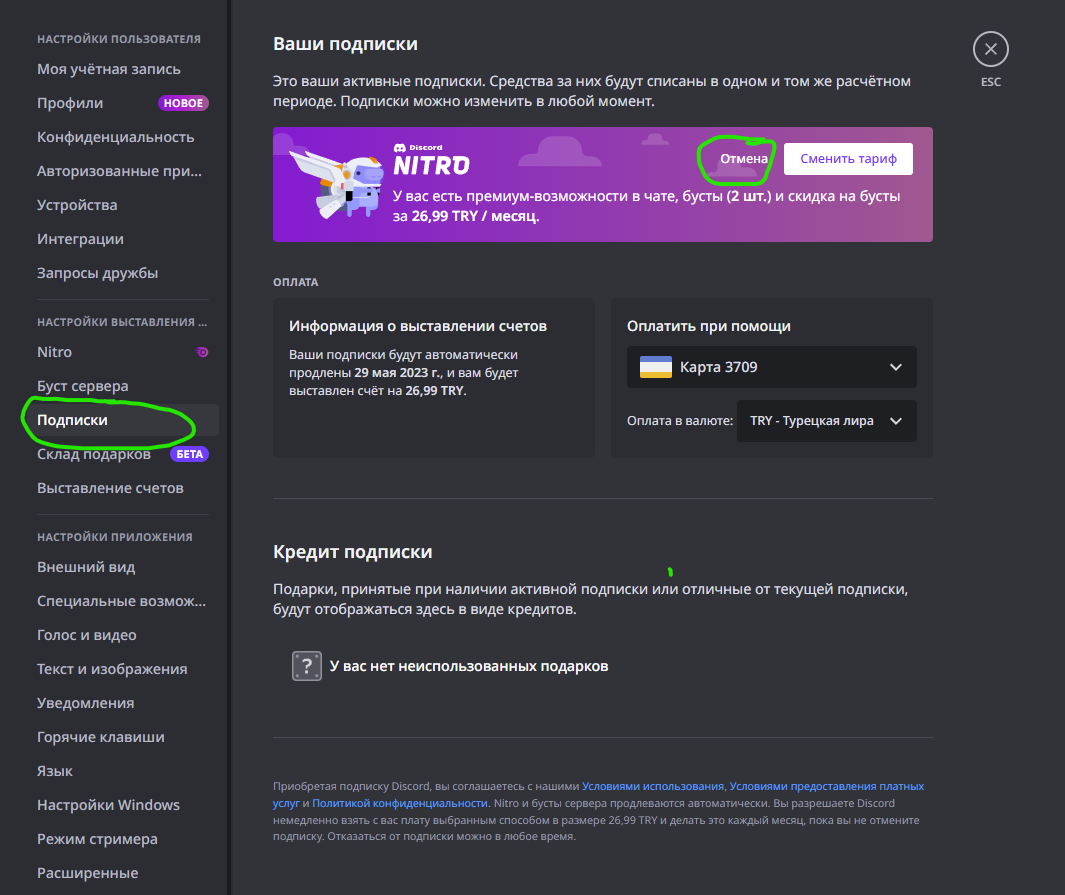Select Режим стримера in sidebar
This screenshot has height=895, width=1065.
97,839
